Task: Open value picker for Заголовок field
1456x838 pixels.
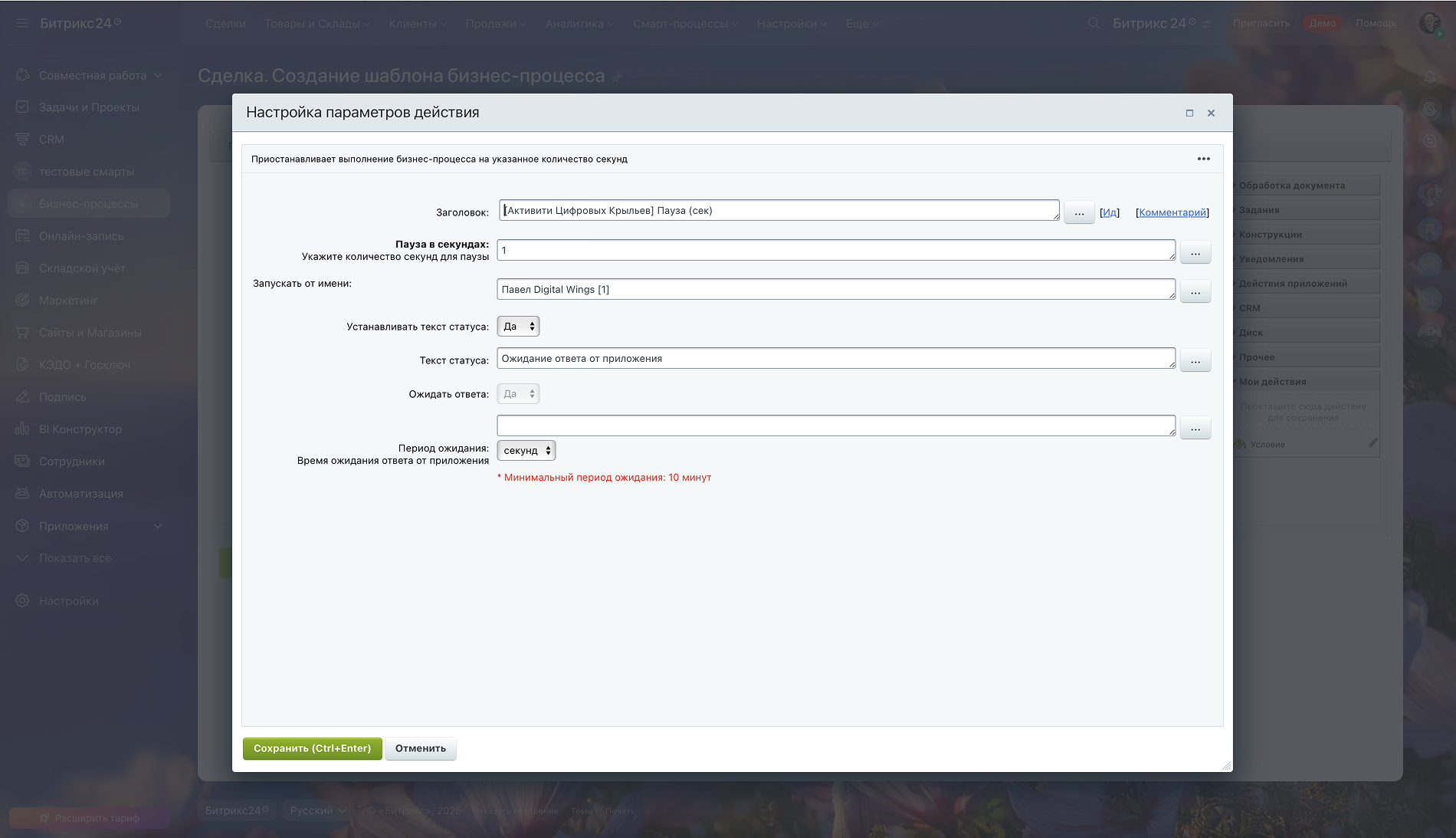Action: (x=1078, y=212)
